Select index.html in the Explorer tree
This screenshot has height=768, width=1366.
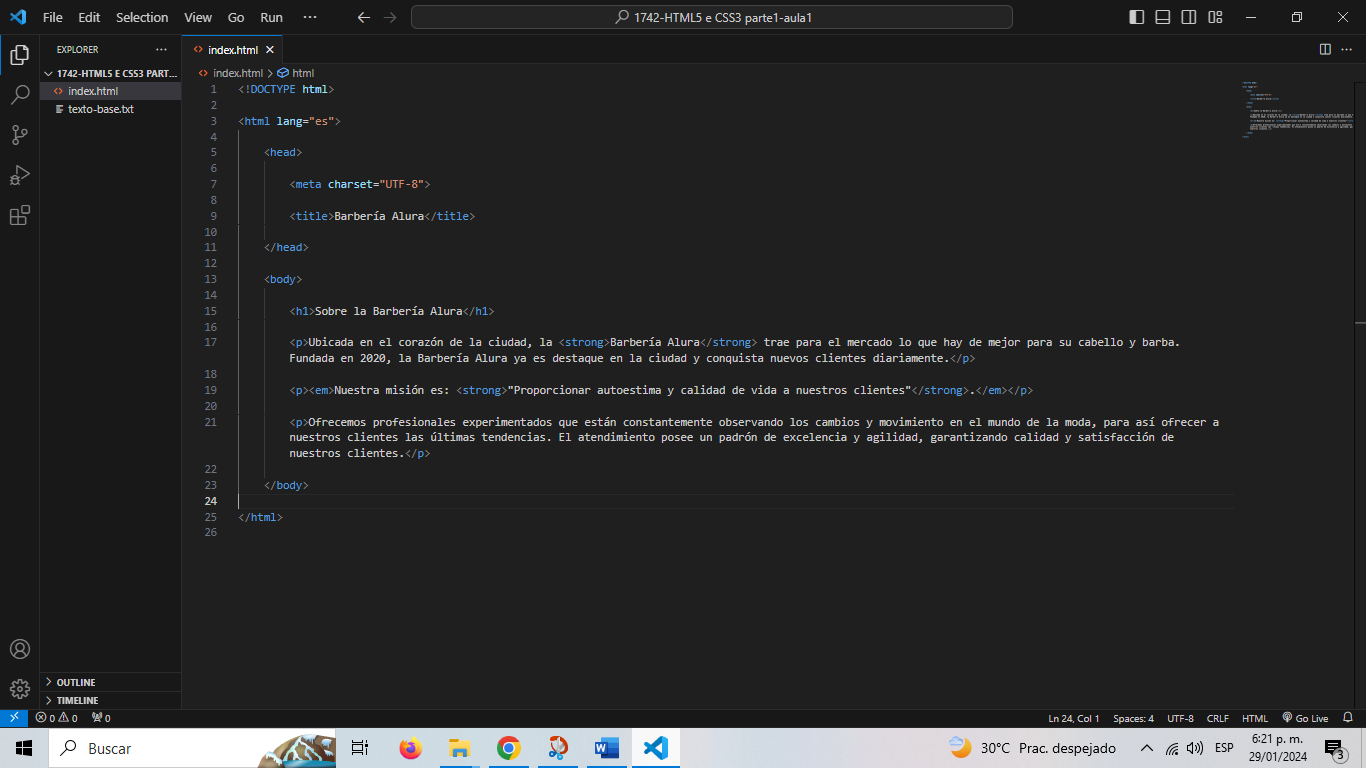pos(110,91)
